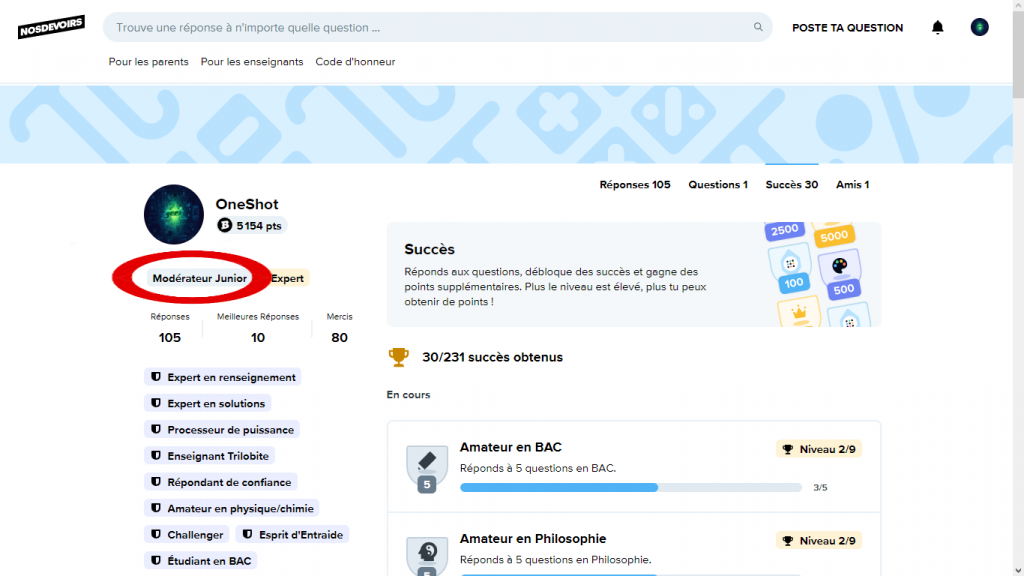Screen dimensions: 1024x576
Task: Click the Réponses 105 stat
Action: (x=170, y=328)
